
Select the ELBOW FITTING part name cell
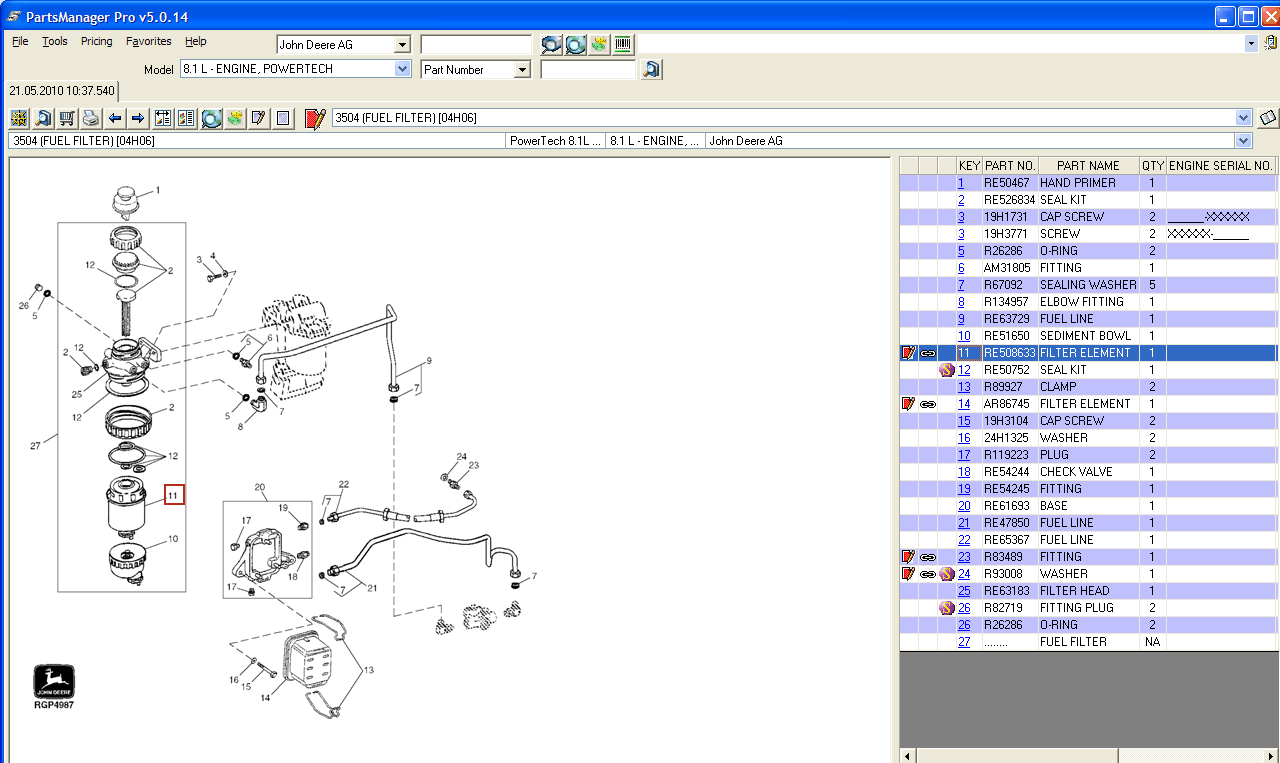coord(1089,302)
